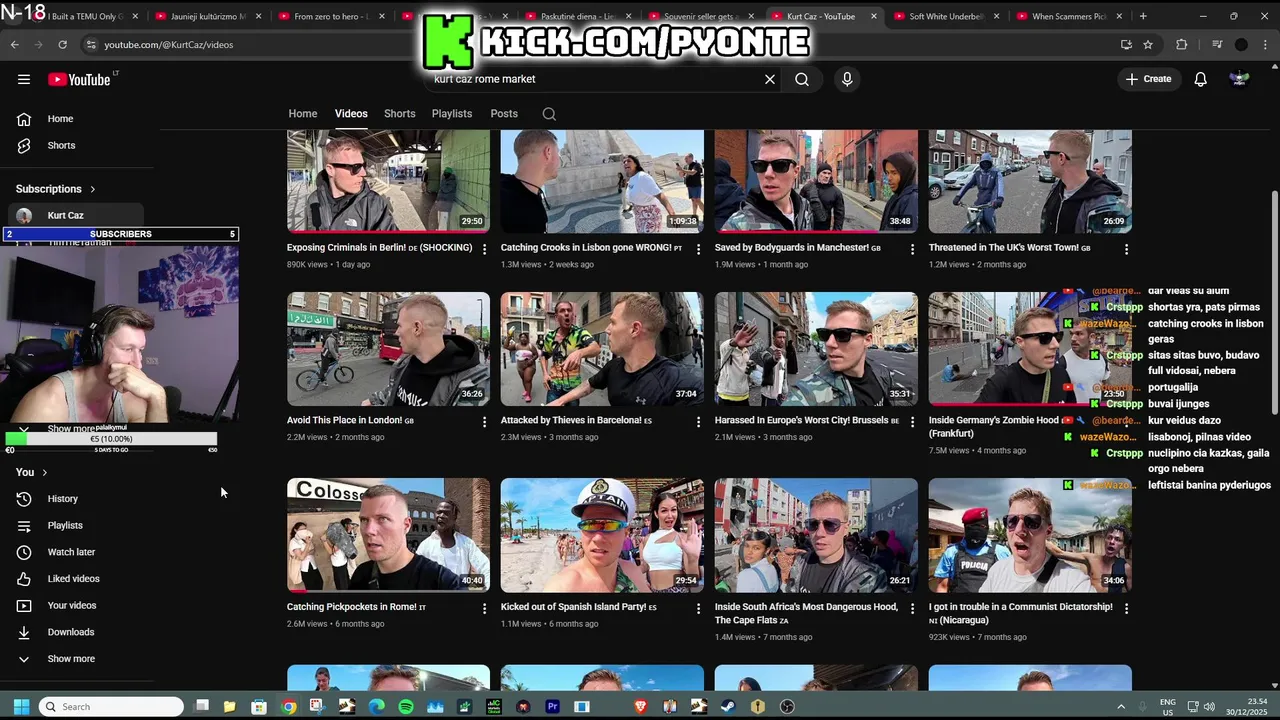Image resolution: width=1280 pixels, height=720 pixels.
Task: Open options for Catching Crooks in Lisbon video
Action: click(x=698, y=249)
